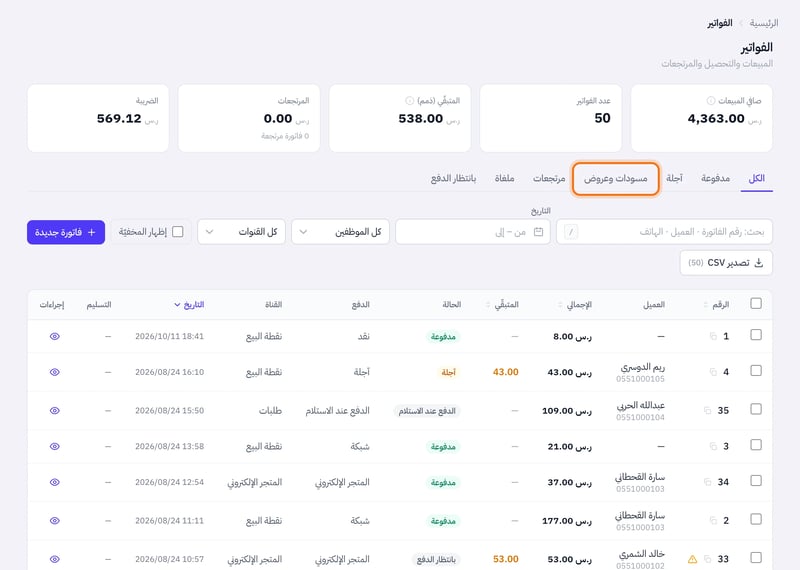Click download icon on تصدير CSV
Image resolution: width=800 pixels, height=570 pixels.
pyautogui.click(x=759, y=263)
